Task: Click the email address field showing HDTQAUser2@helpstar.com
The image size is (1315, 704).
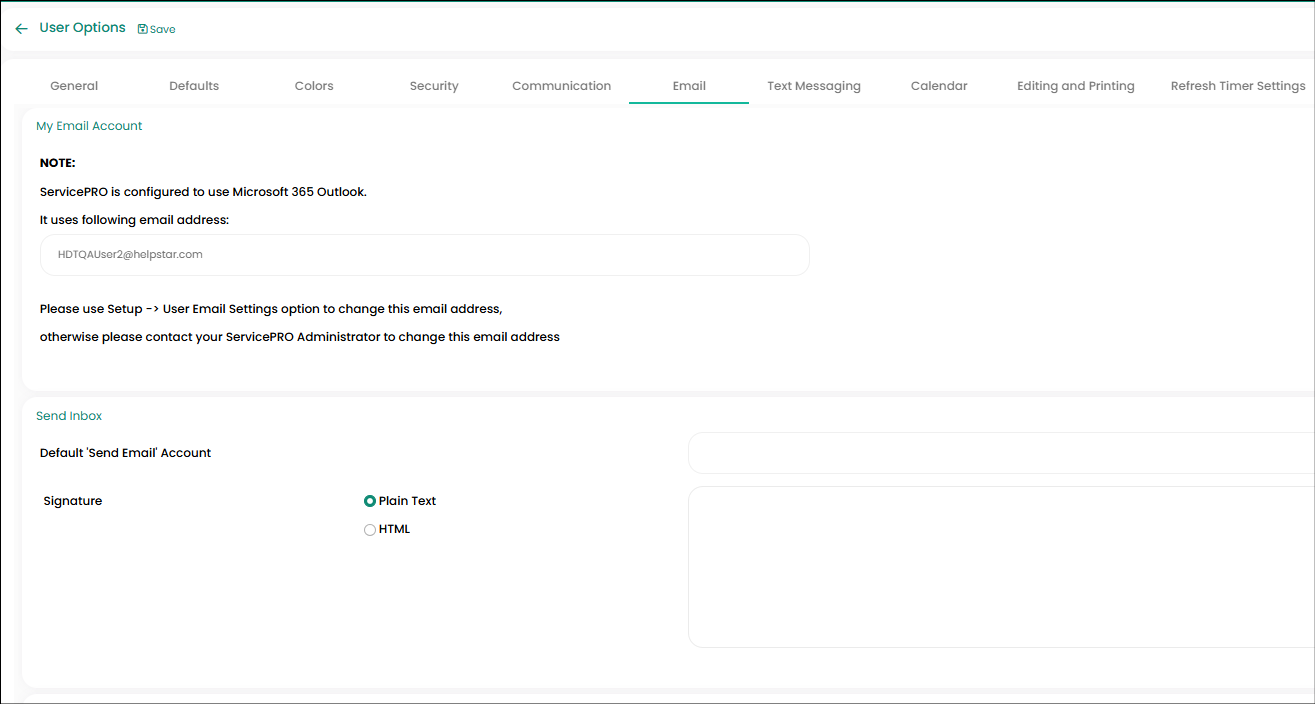Action: point(425,255)
